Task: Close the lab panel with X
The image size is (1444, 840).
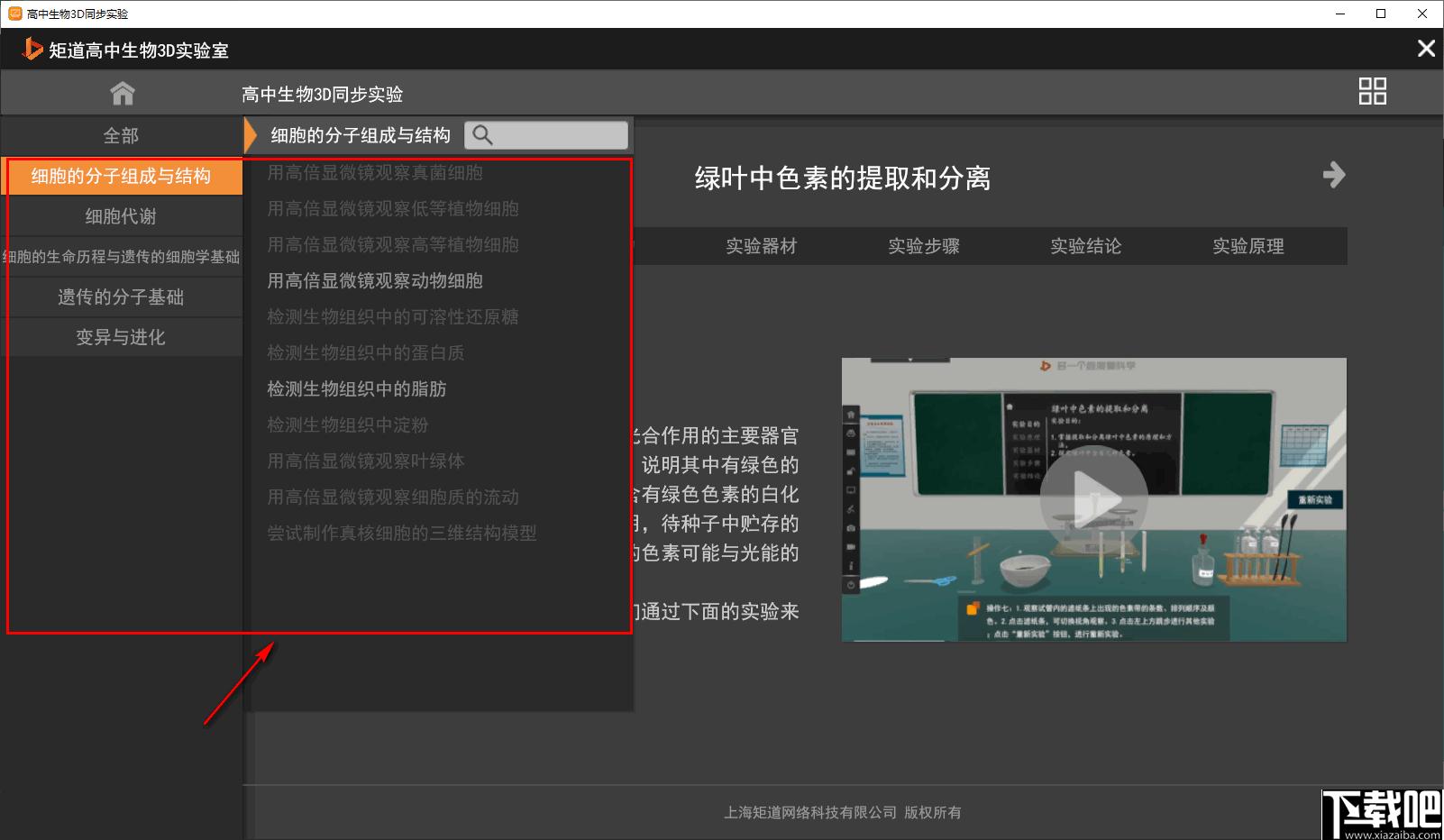Action: pyautogui.click(x=1425, y=49)
